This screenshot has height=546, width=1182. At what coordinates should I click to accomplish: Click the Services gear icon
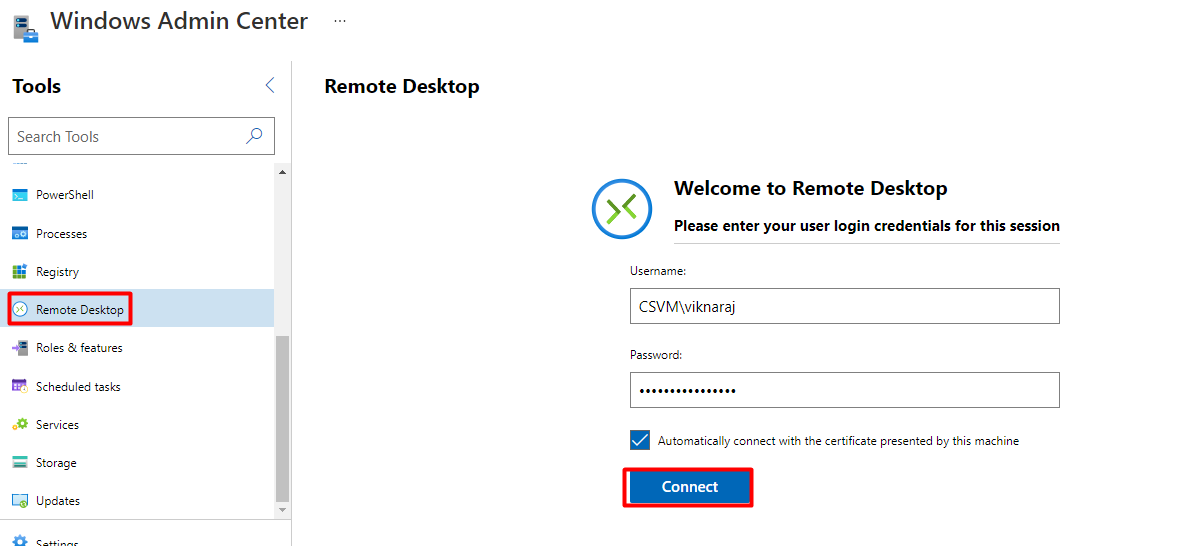[x=20, y=425]
